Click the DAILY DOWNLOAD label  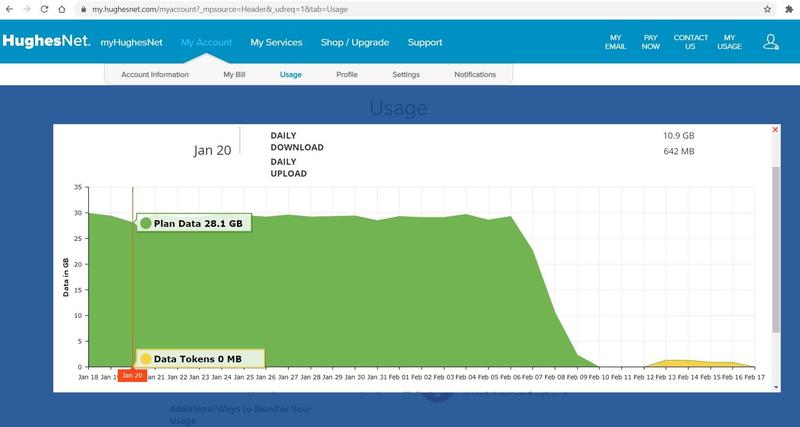297,141
